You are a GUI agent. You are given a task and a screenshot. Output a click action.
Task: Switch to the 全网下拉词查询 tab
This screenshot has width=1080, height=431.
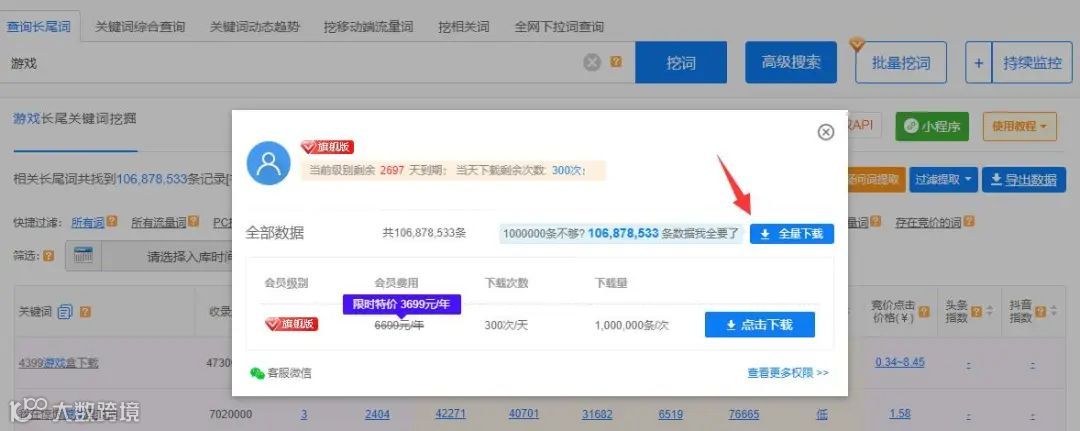pos(559,28)
